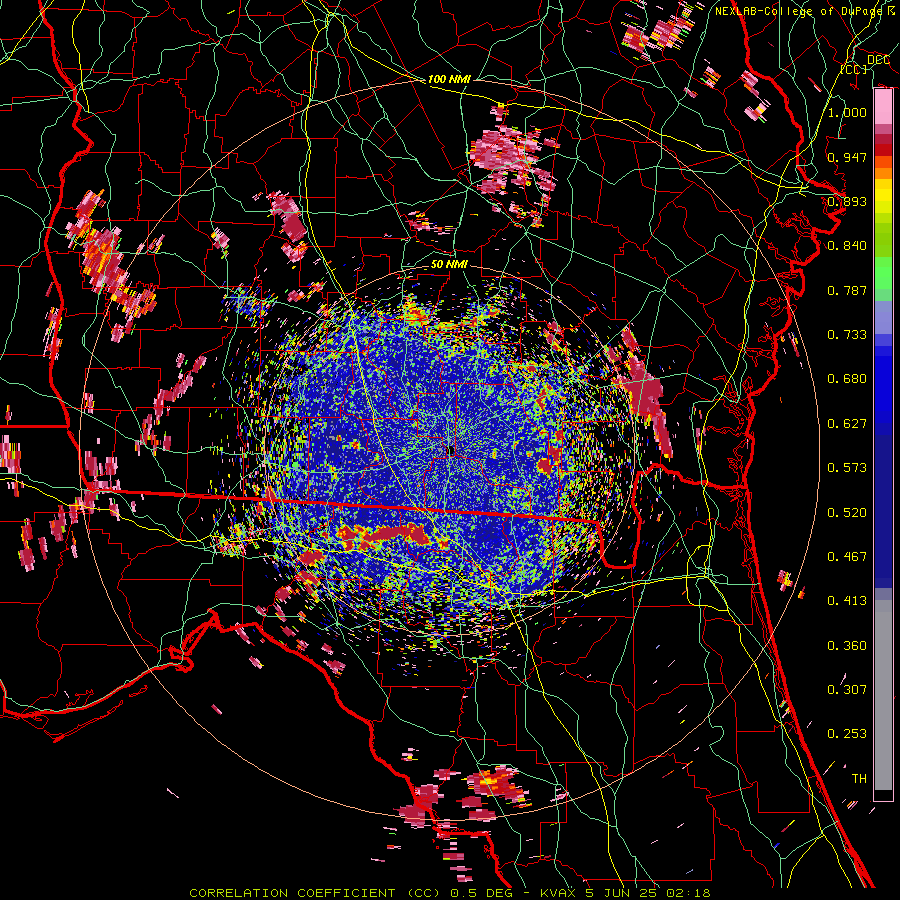Pick the light pink color bar segment near 1.000
Screen dimensions: 900x900
click(883, 107)
